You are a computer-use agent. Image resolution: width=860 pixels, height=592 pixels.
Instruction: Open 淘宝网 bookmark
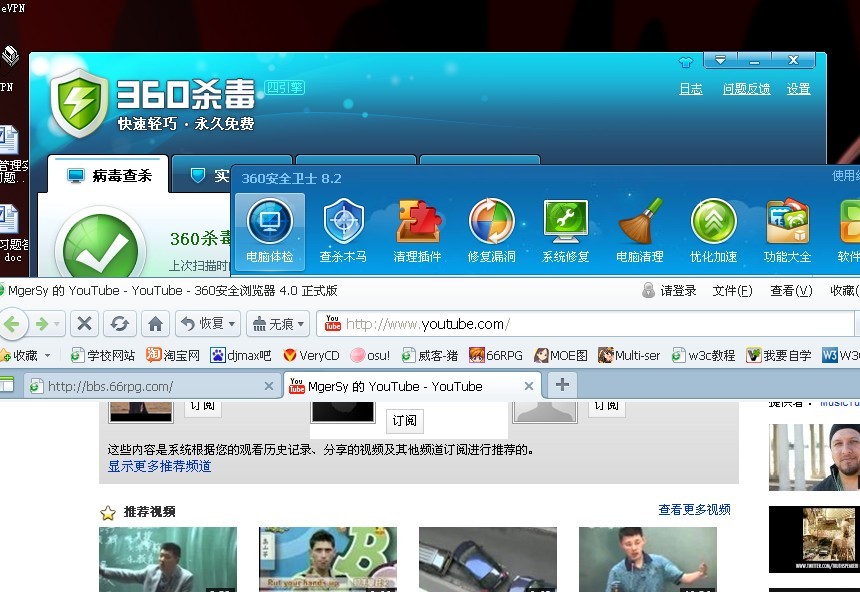pyautogui.click(x=173, y=356)
